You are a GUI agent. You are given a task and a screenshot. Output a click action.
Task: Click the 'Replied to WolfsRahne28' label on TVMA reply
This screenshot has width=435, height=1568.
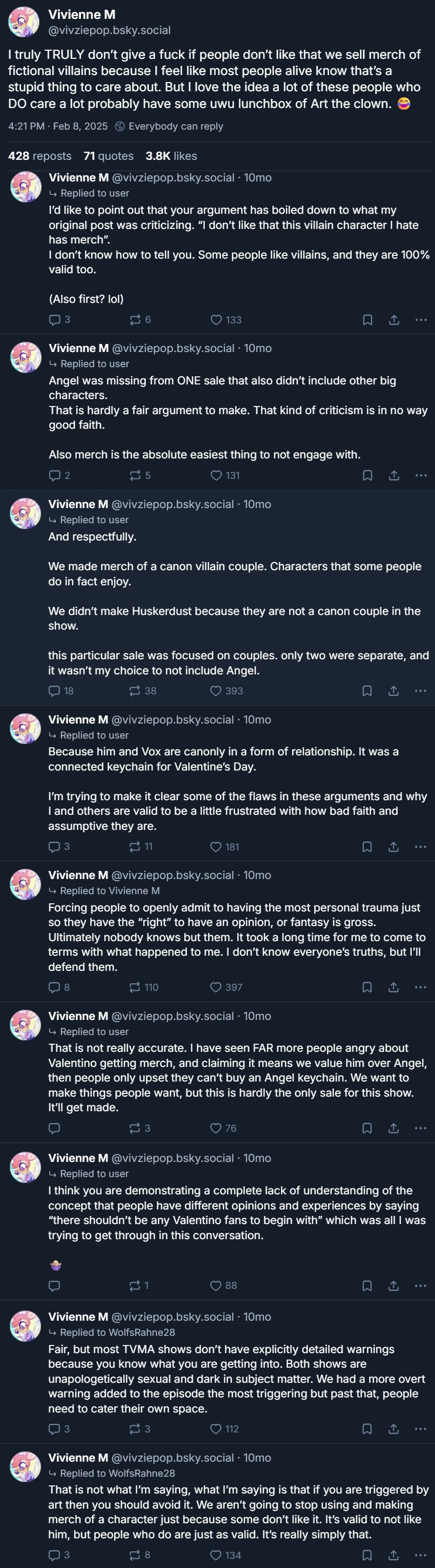(117, 1333)
